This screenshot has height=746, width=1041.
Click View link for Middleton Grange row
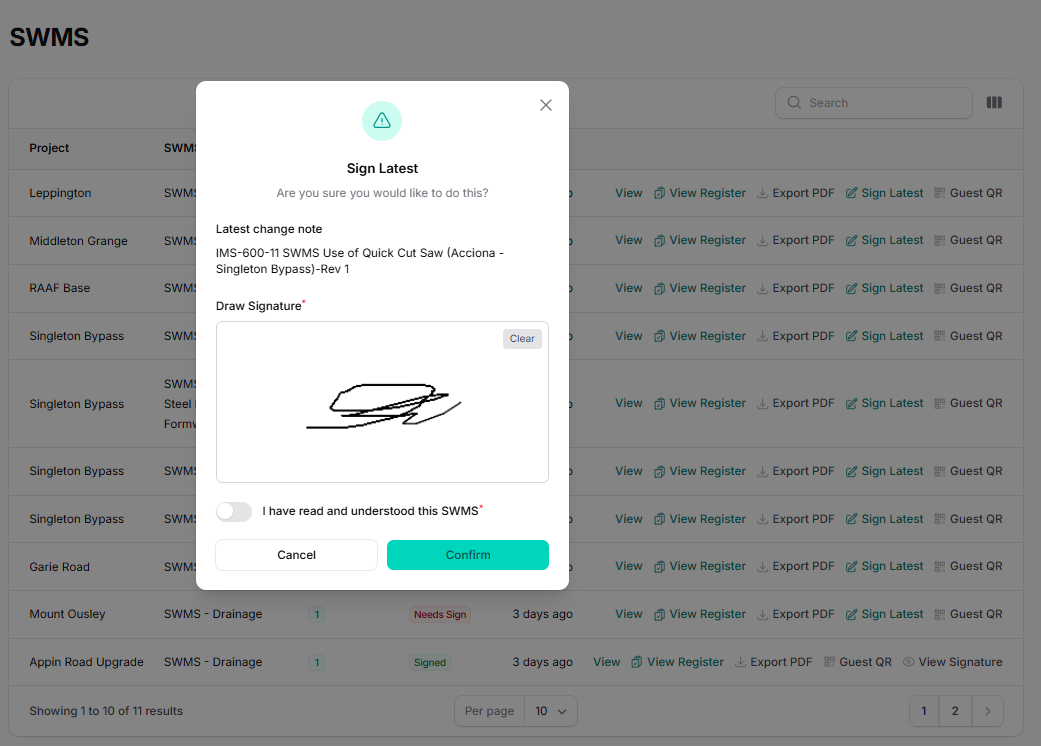coord(628,240)
